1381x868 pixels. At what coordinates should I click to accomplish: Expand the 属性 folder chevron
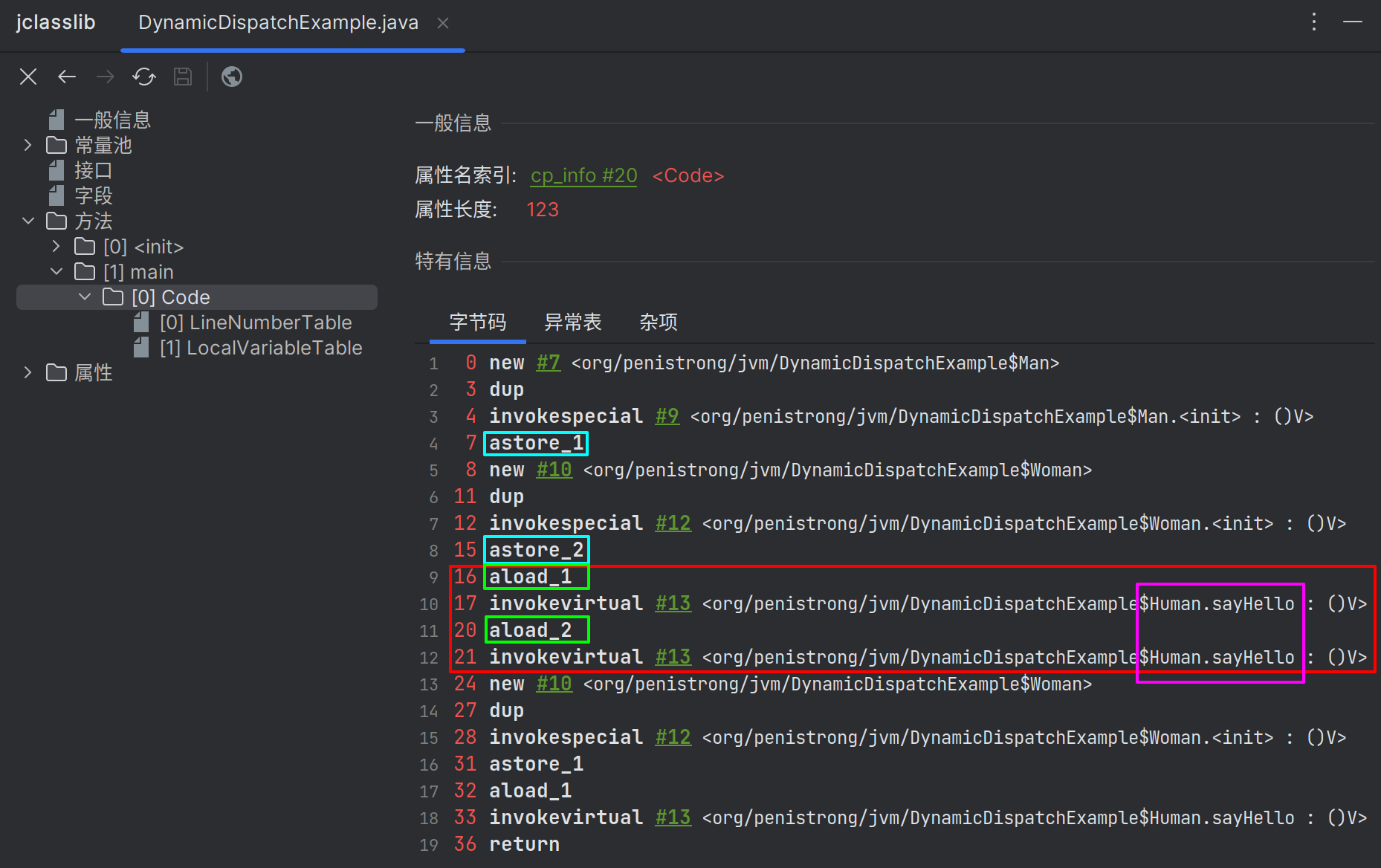click(28, 372)
